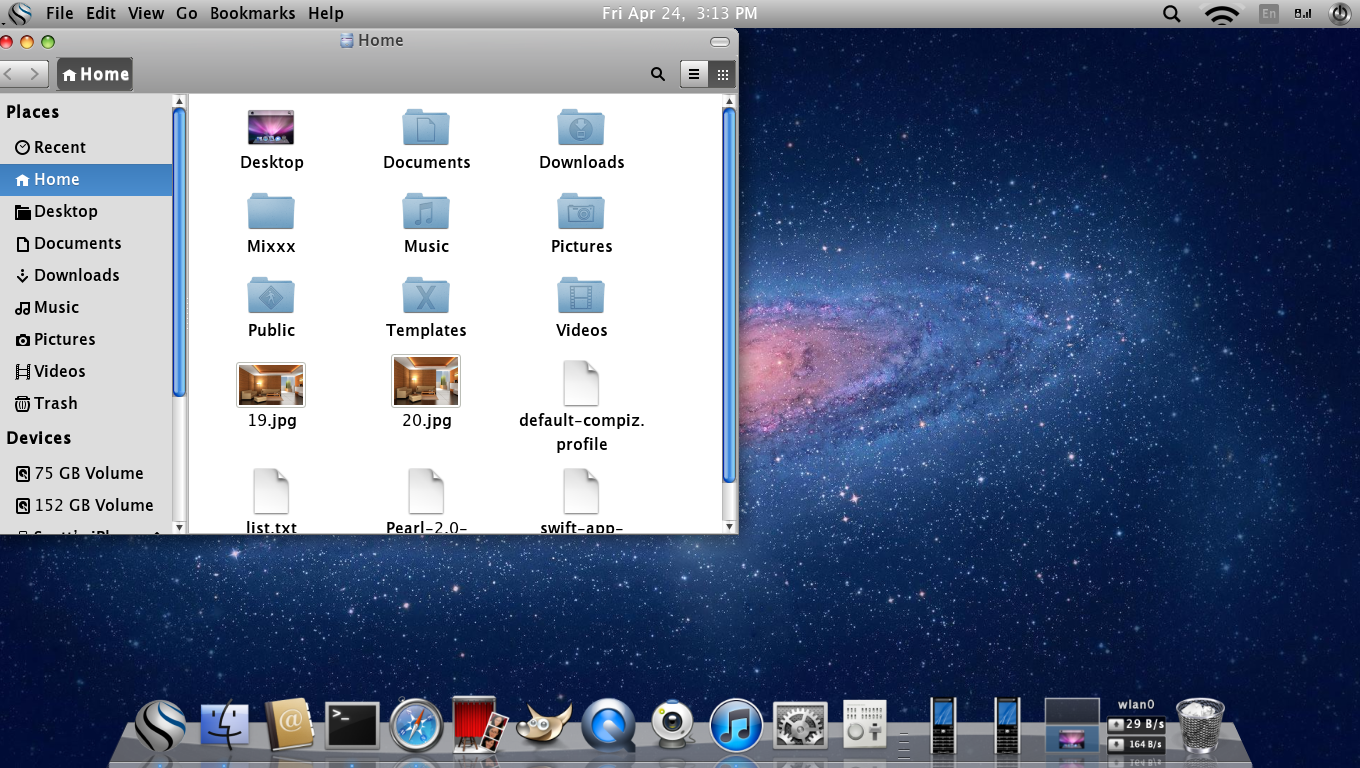Screen dimensions: 1360x768
Task: Select the default-compiz.profile file
Action: (581, 384)
